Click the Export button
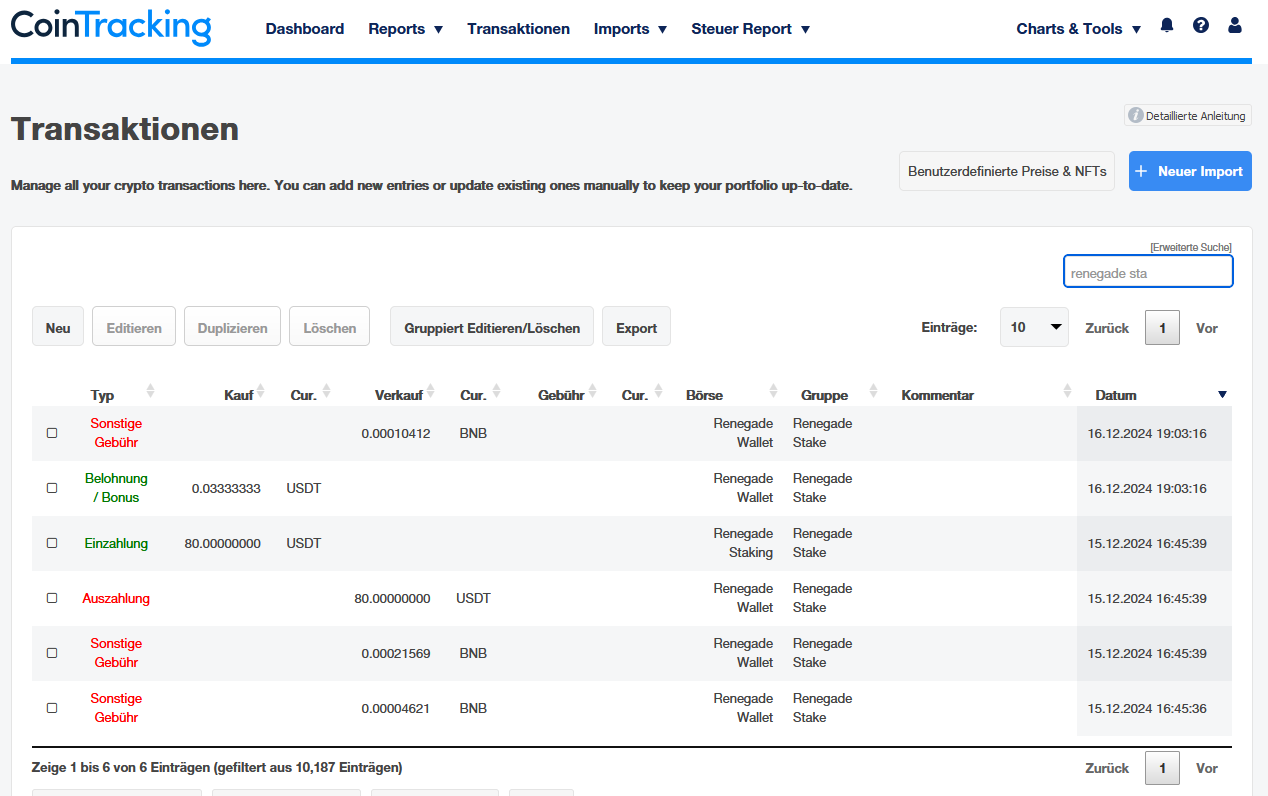 636,327
